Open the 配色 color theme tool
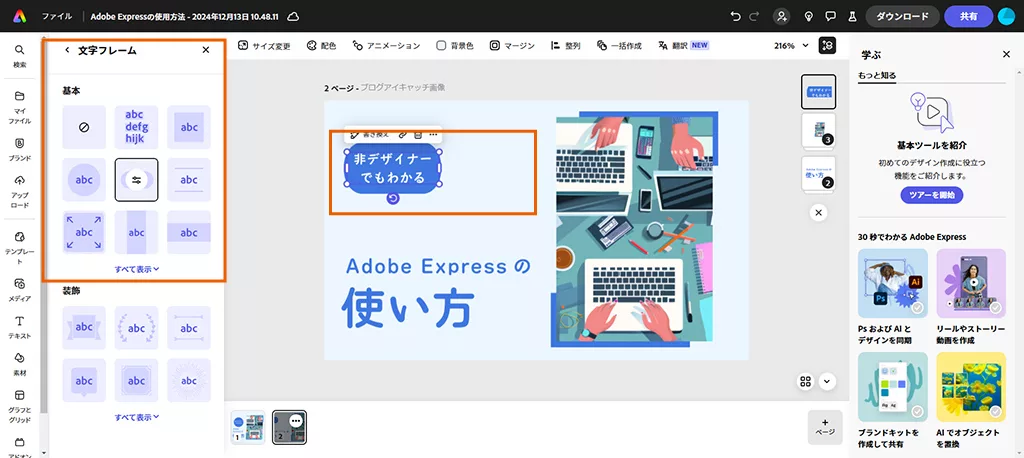 click(321, 46)
